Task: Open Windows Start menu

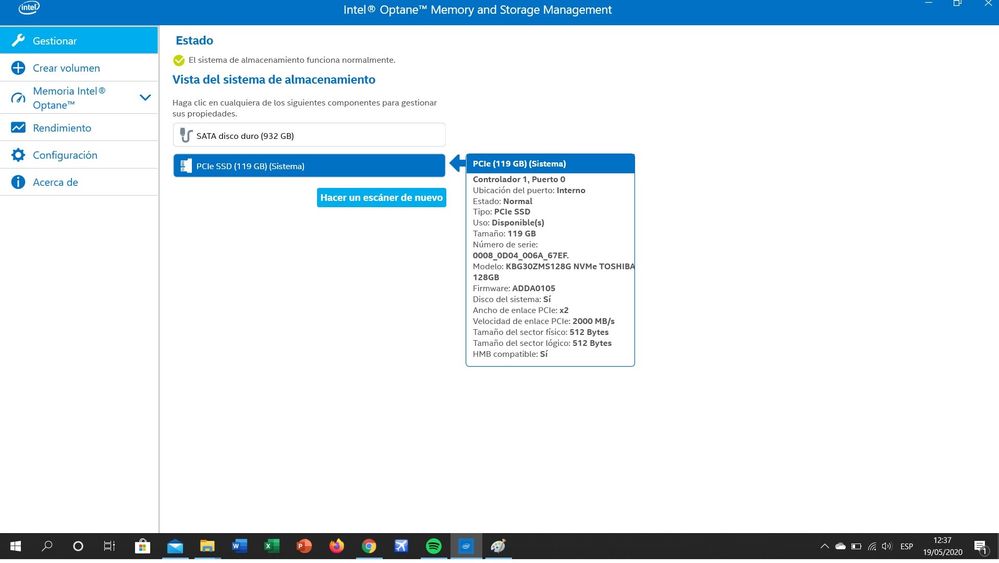Action: [x=15, y=546]
